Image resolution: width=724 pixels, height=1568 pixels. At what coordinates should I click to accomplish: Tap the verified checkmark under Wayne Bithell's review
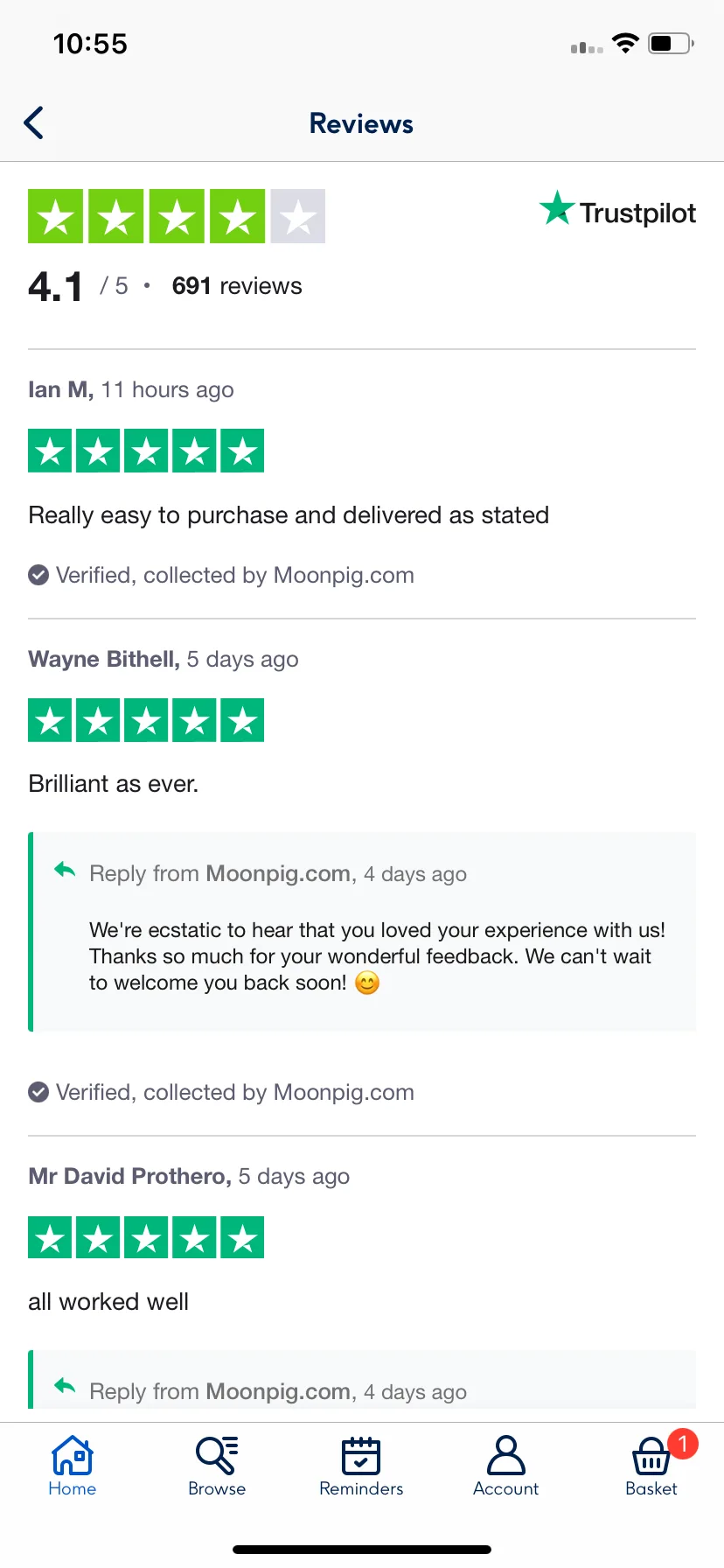38,1092
